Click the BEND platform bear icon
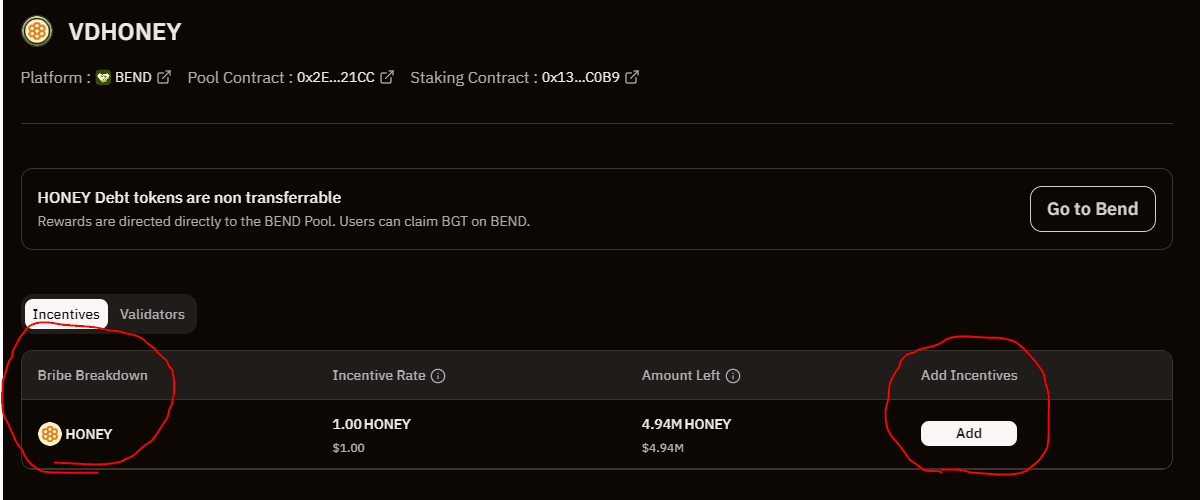The height and width of the screenshot is (500, 1200). tap(103, 77)
